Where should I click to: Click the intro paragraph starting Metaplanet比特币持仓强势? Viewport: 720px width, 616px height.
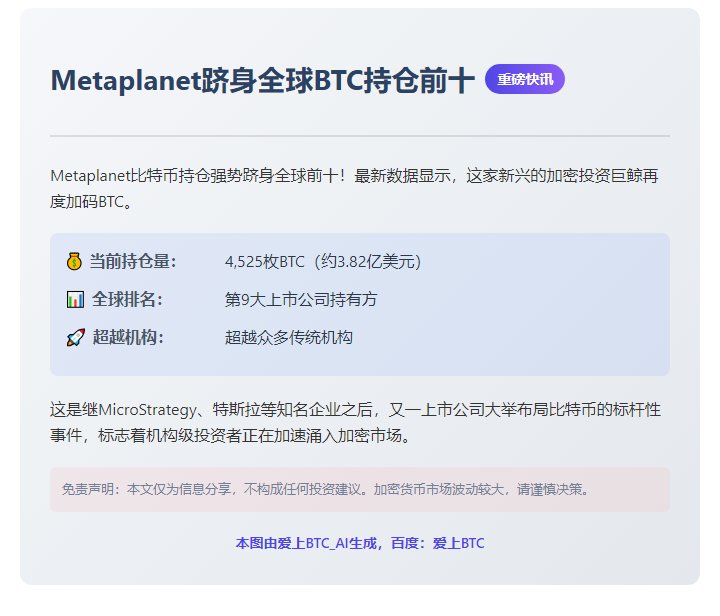pos(354,189)
